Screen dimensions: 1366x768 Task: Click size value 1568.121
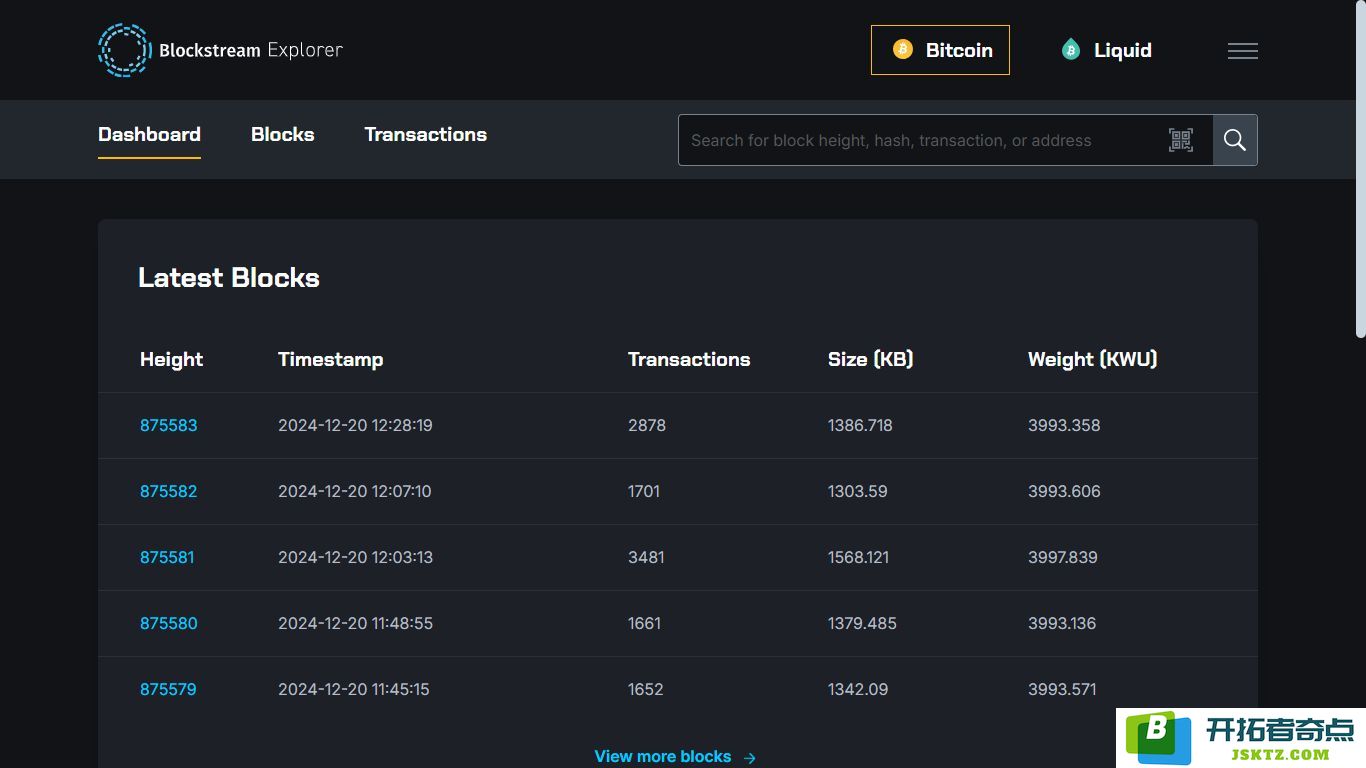click(x=858, y=557)
